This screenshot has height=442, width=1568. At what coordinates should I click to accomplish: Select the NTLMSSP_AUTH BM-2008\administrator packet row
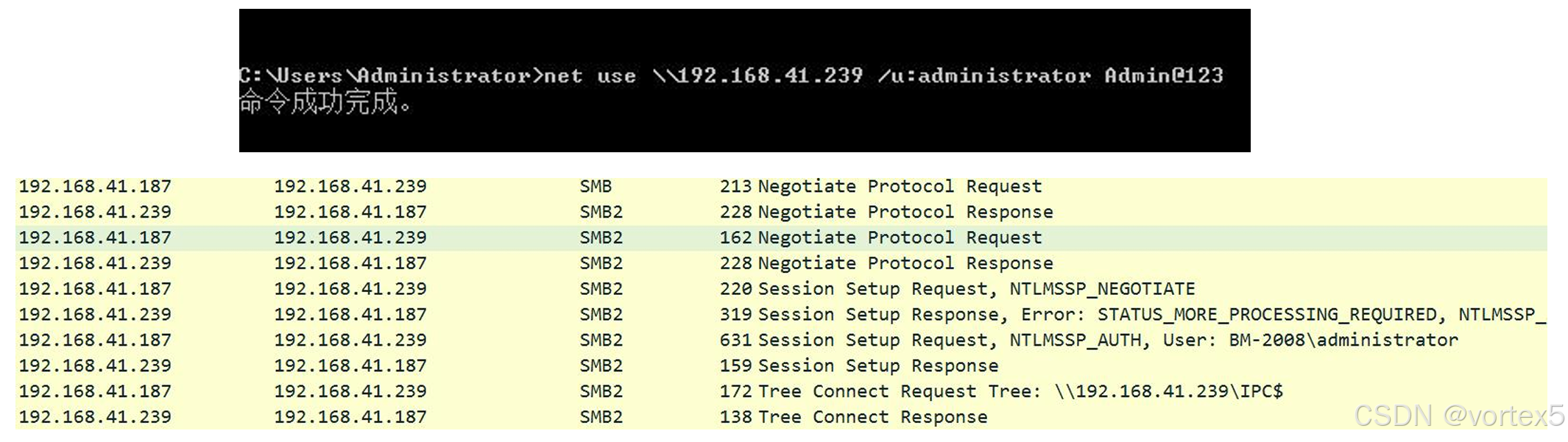781,341
